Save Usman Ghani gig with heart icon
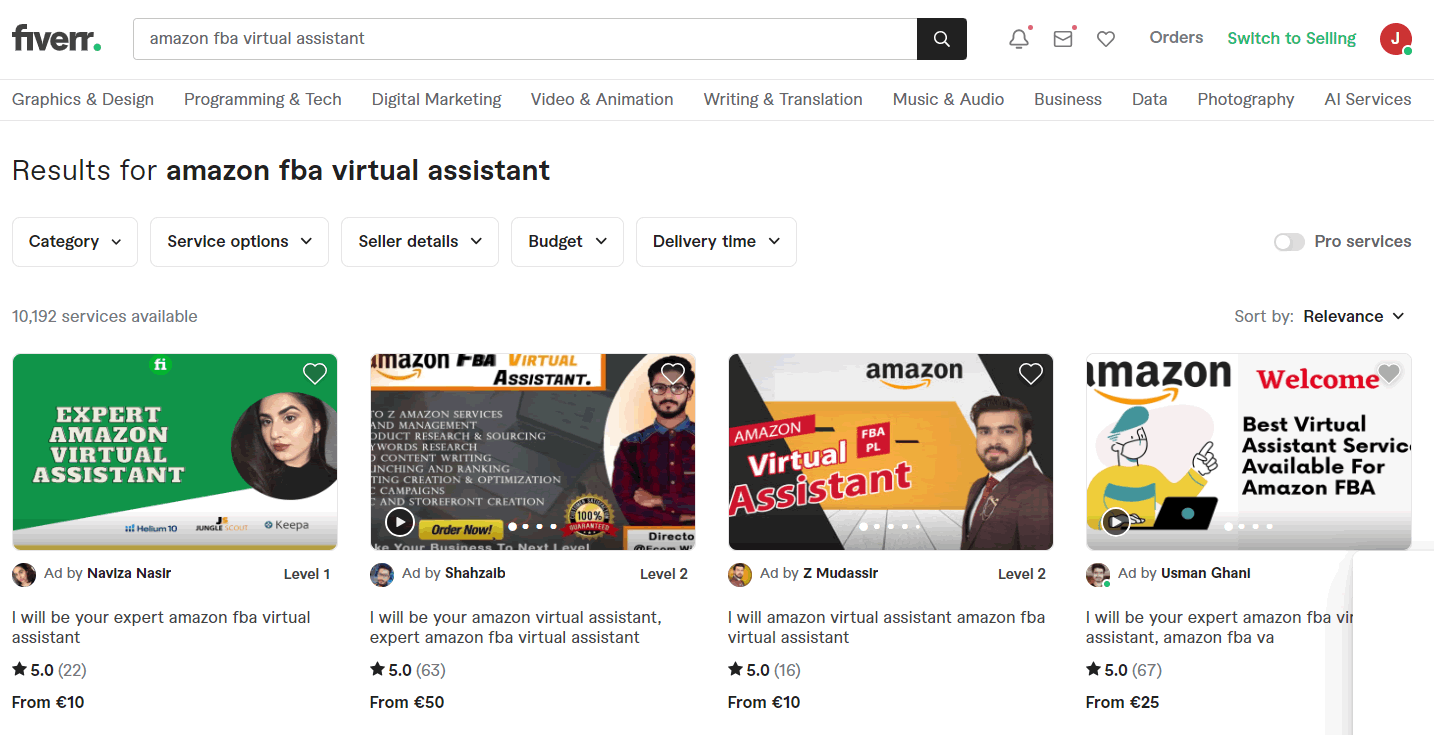 (x=1389, y=374)
